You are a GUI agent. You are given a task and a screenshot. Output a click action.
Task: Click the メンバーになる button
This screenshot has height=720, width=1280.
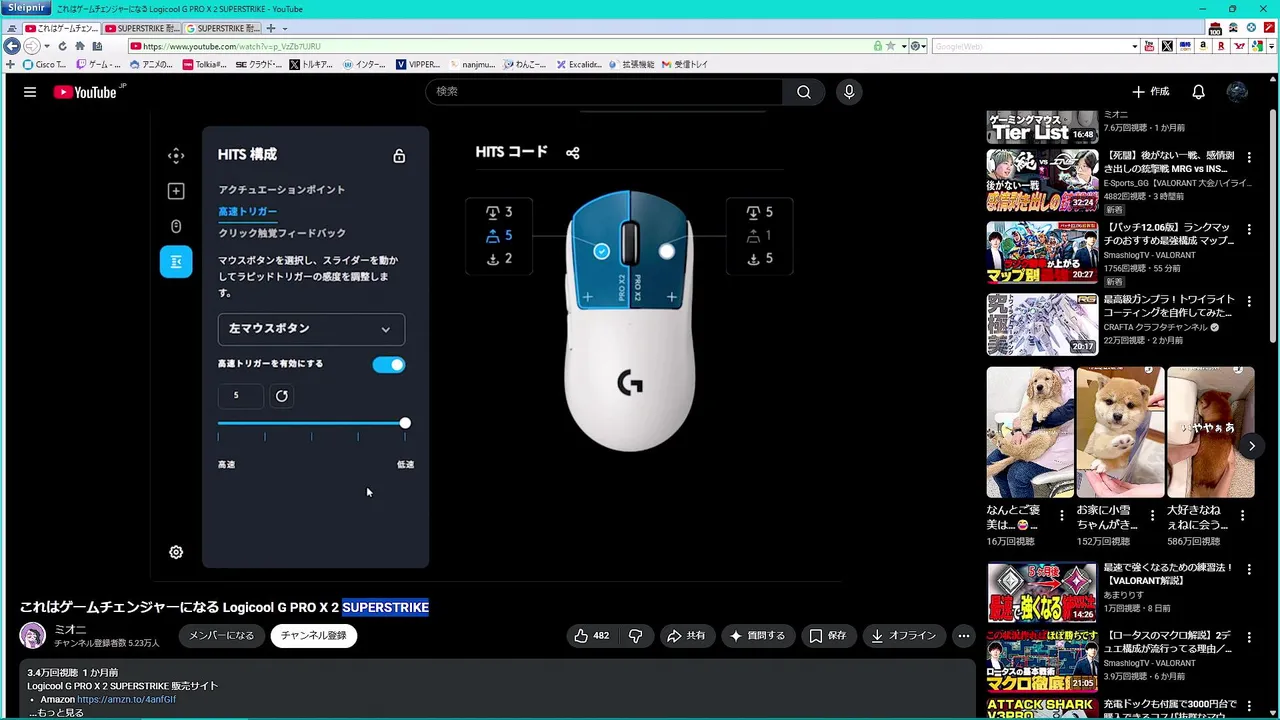[222, 635]
